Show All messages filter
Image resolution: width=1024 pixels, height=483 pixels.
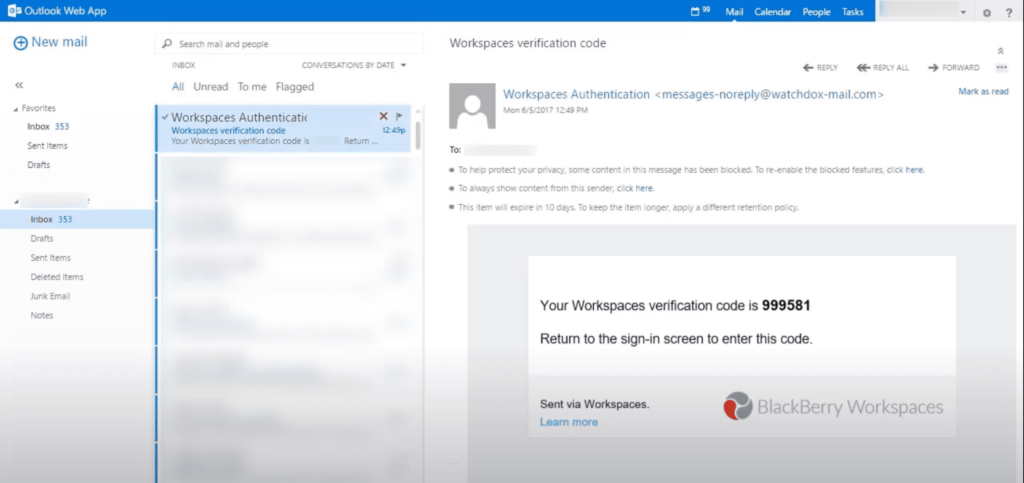(178, 87)
